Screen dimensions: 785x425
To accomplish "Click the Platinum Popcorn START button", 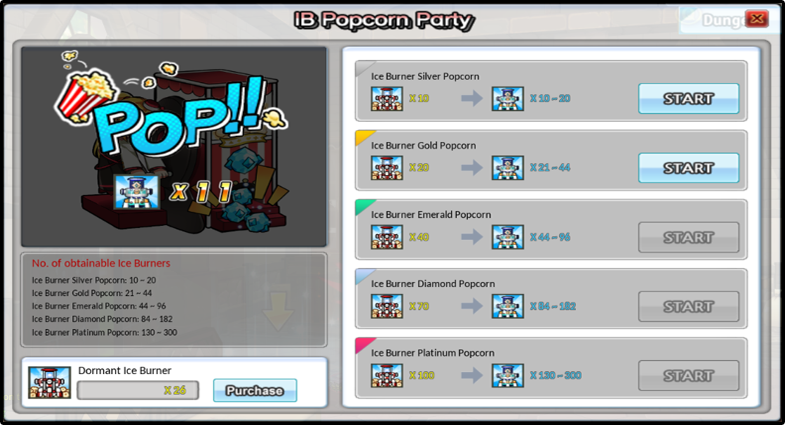I will (688, 375).
